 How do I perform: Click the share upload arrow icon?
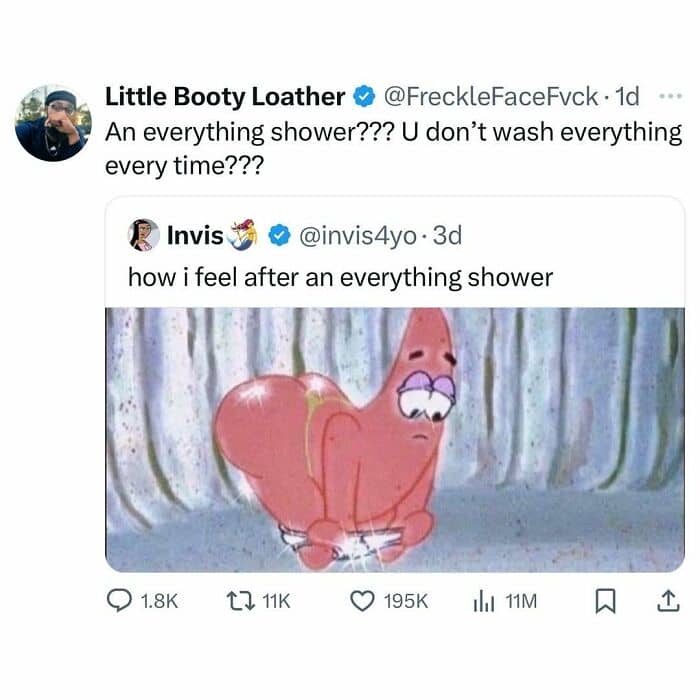pos(663,600)
